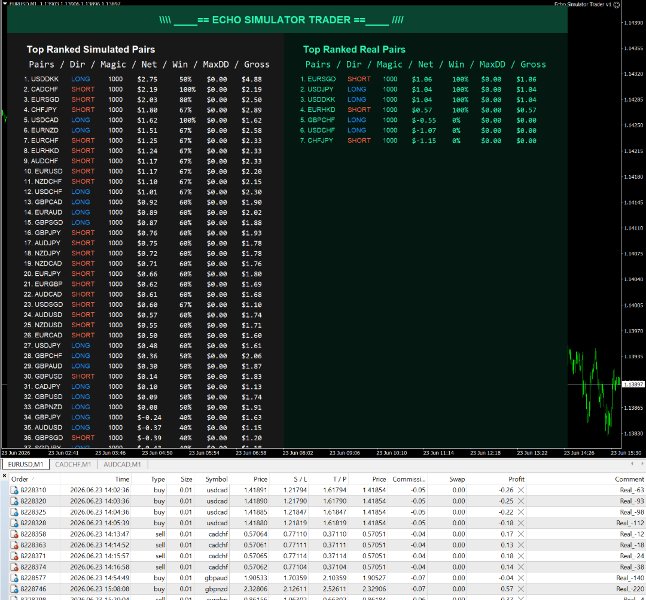Click comment cell 'Real_-63'

pyautogui.click(x=632, y=490)
